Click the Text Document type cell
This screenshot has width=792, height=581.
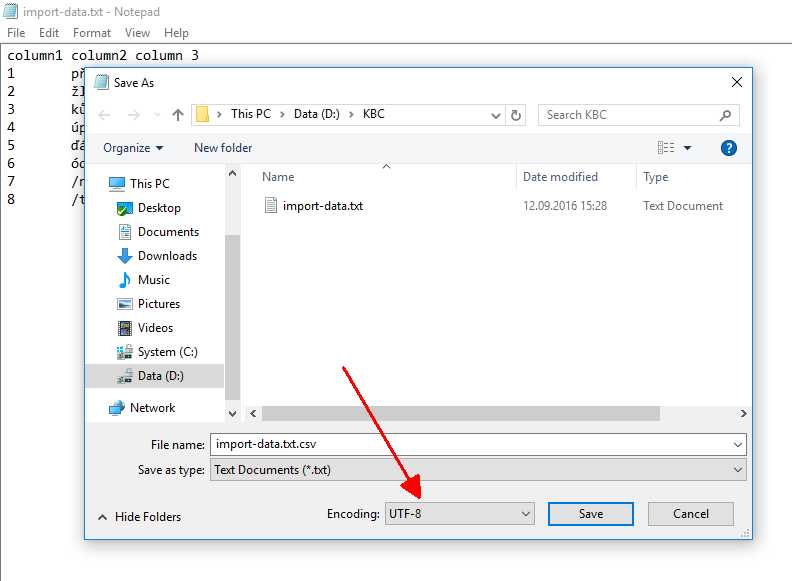pyautogui.click(x=682, y=206)
